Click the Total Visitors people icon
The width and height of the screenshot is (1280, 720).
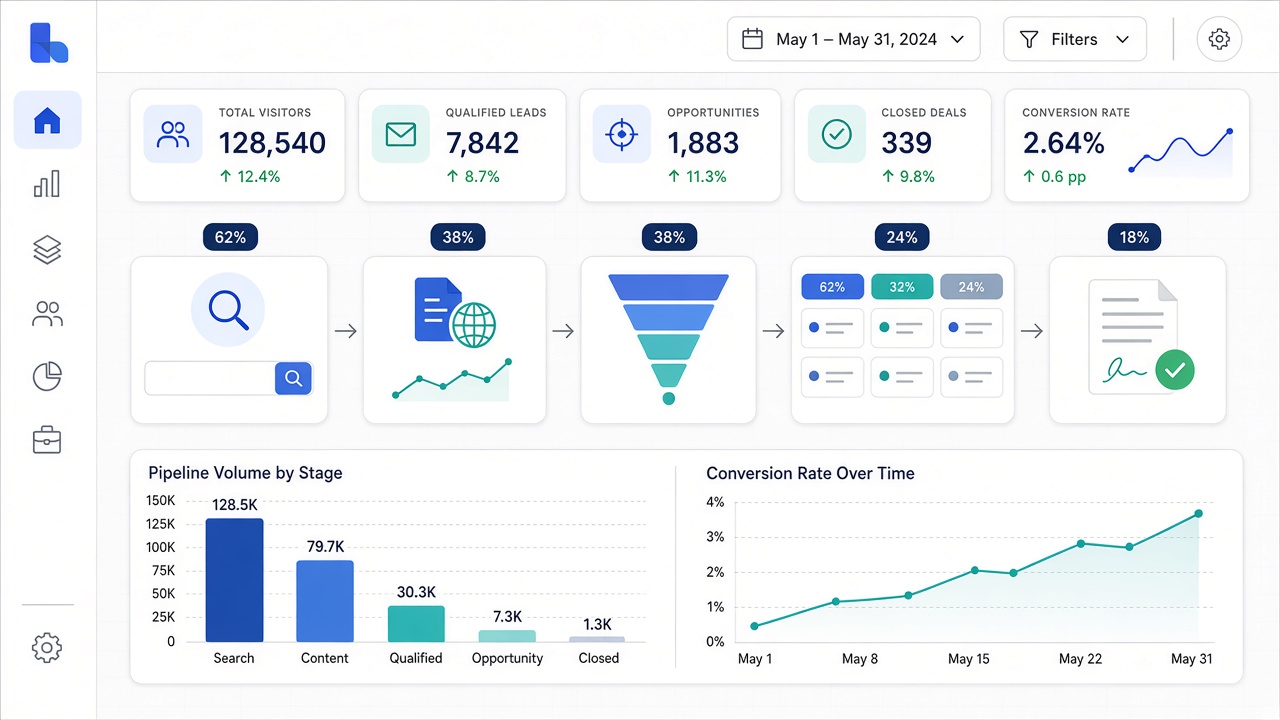click(173, 135)
